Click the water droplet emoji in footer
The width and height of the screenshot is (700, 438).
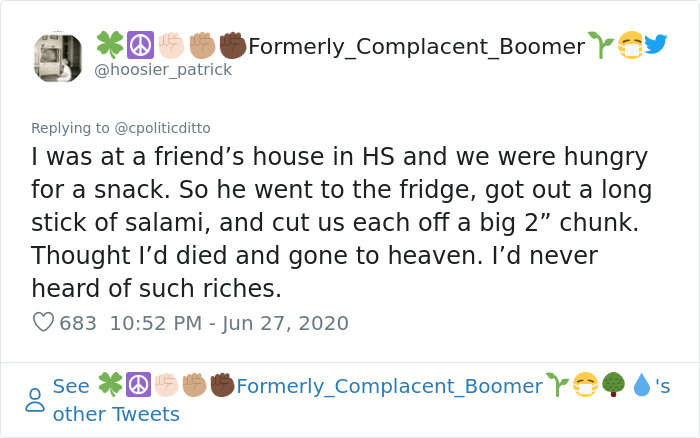642,385
